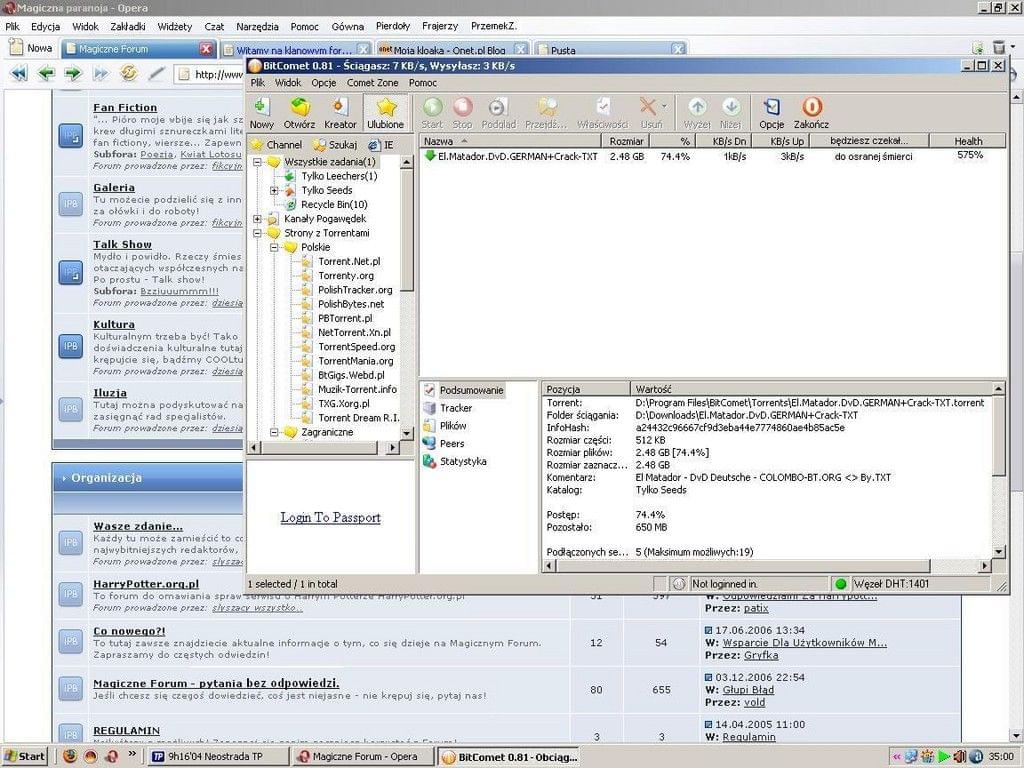The width and height of the screenshot is (1024, 768).
Task: Sort the task list by Health column
Action: (967, 141)
